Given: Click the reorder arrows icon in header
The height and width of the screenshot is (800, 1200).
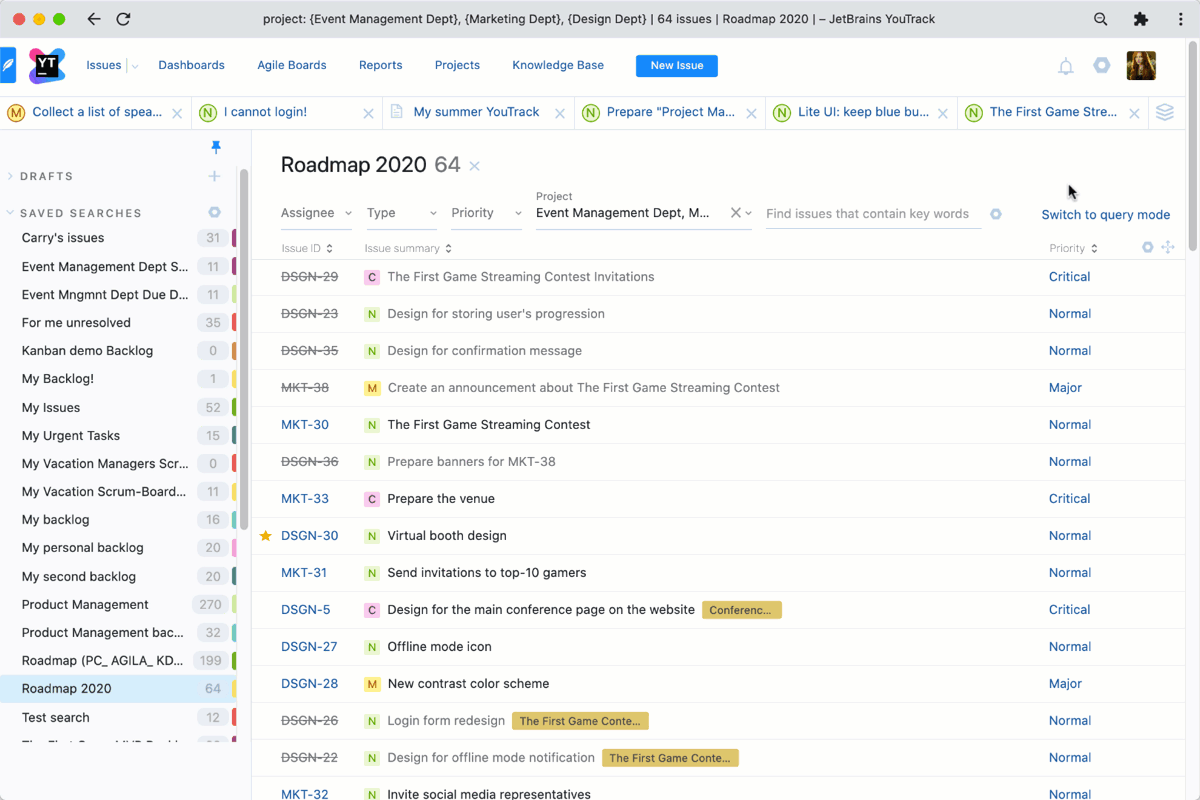Looking at the screenshot, I should (1167, 247).
